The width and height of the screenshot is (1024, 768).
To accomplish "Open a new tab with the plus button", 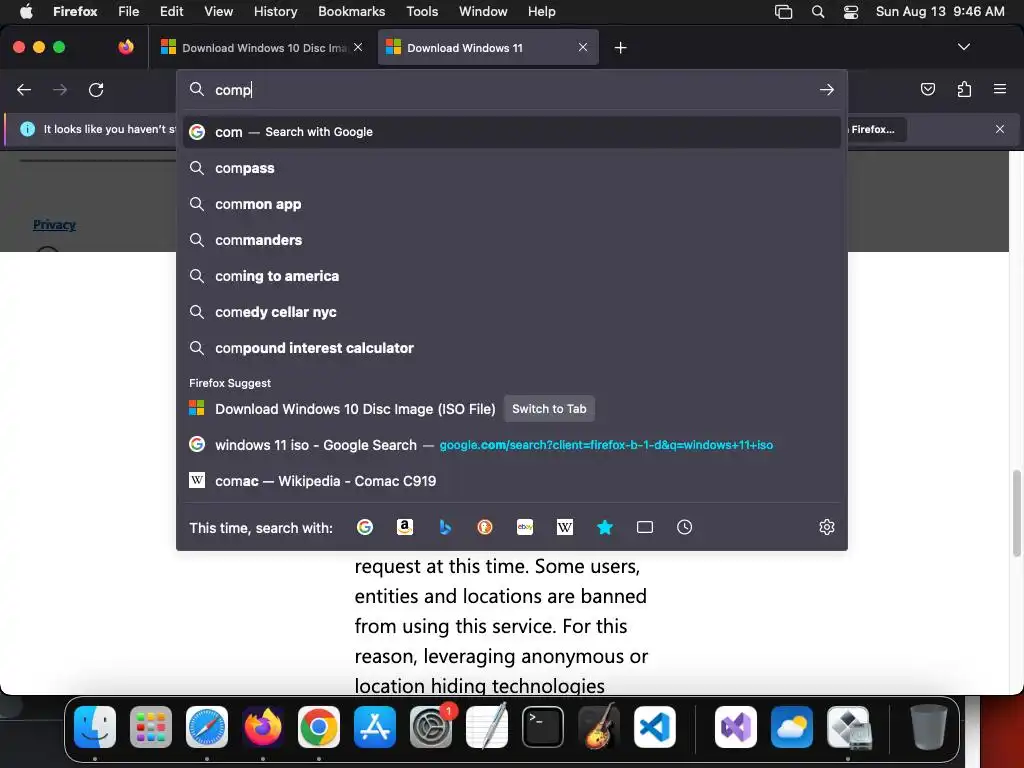I will pos(620,48).
